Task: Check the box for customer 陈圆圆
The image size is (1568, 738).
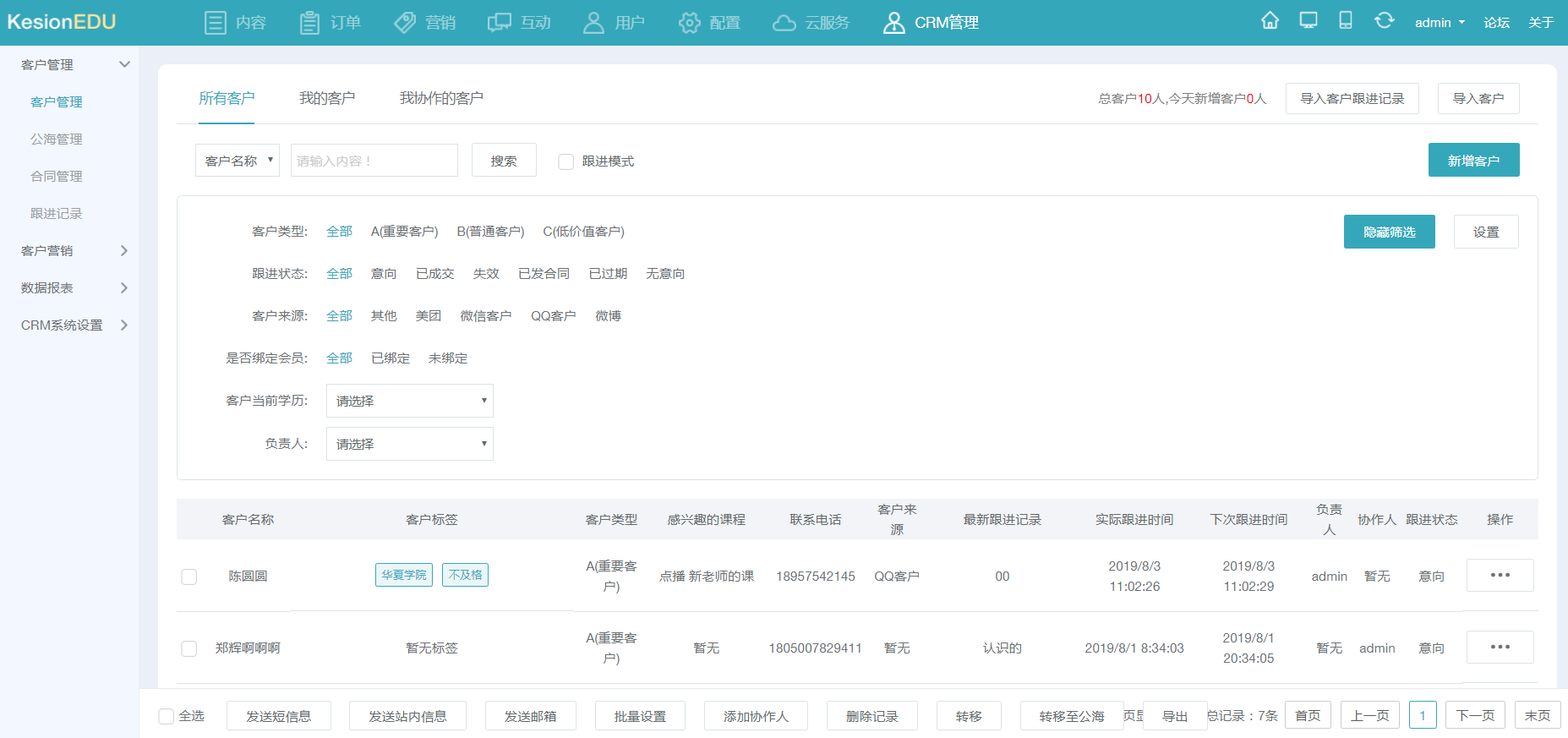Action: coord(189,577)
